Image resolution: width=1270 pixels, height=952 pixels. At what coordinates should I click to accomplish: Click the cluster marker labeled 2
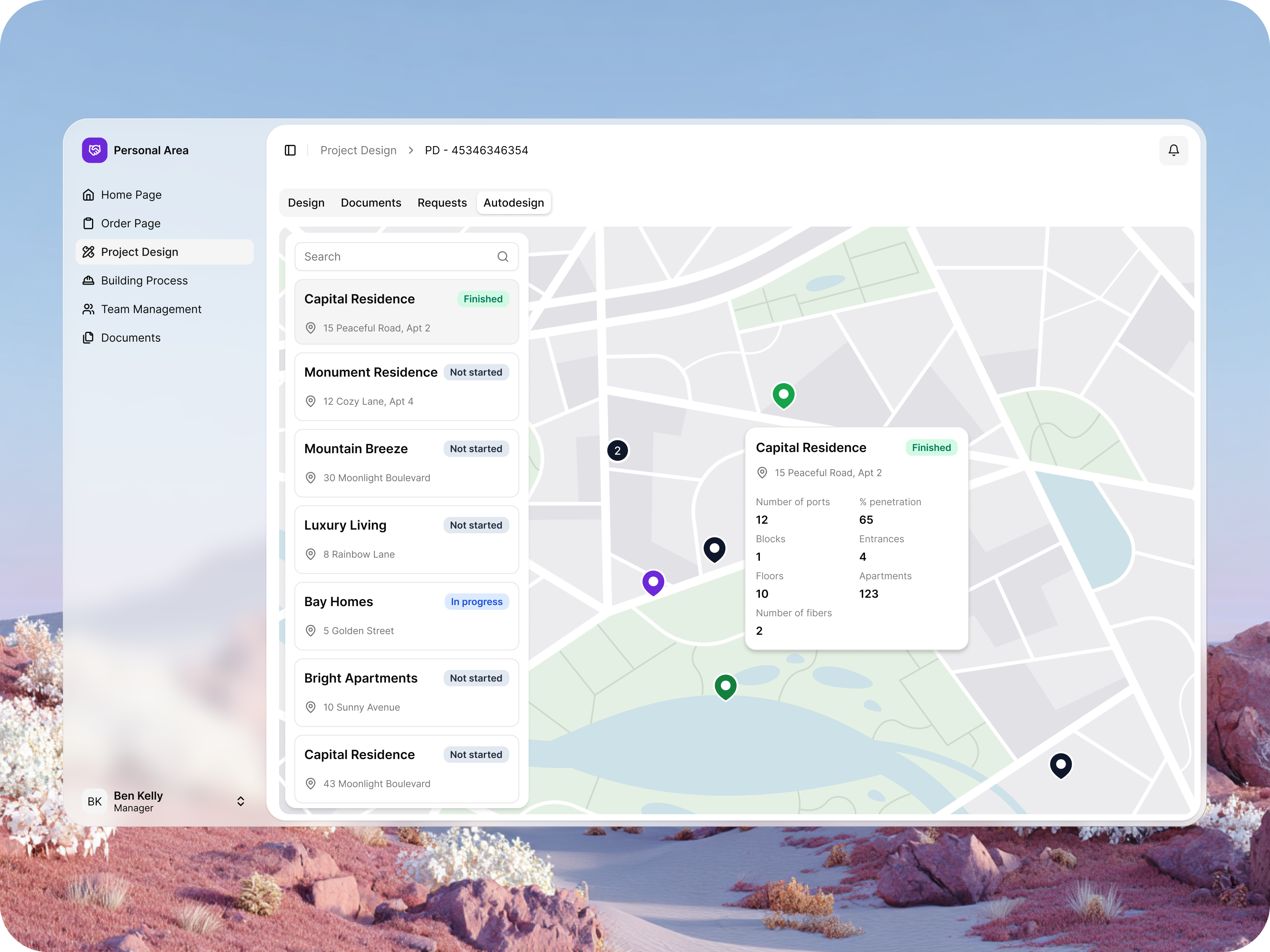pyautogui.click(x=618, y=451)
